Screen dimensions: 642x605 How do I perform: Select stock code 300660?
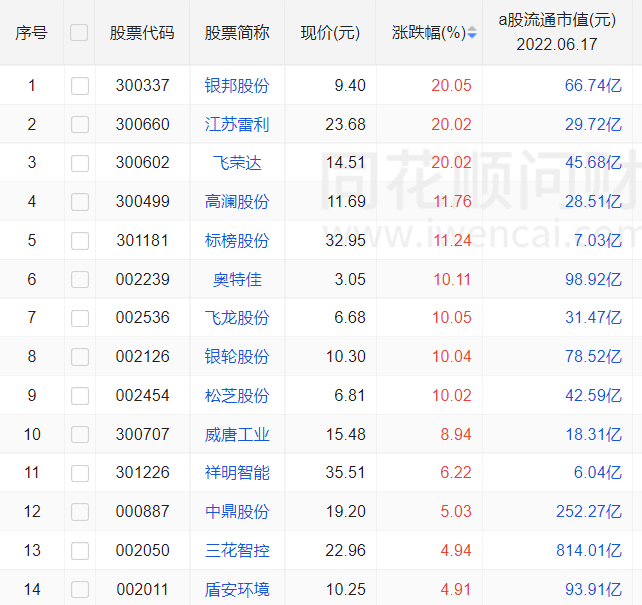tap(142, 124)
